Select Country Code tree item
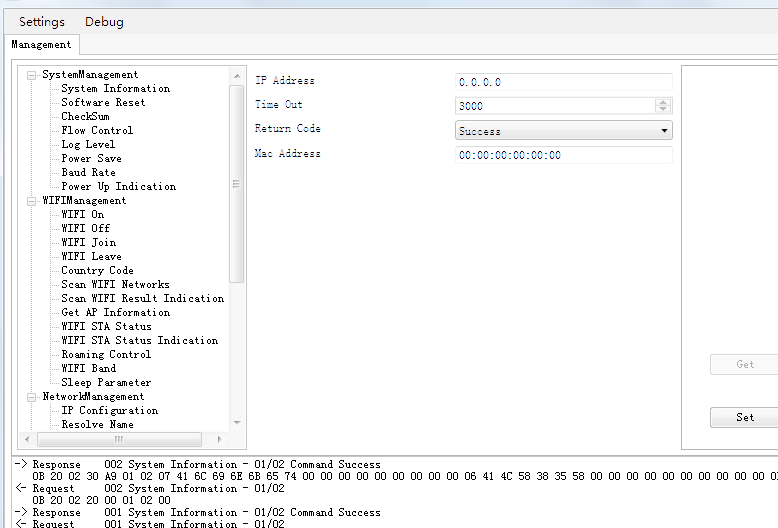The width and height of the screenshot is (778, 528). tap(97, 270)
